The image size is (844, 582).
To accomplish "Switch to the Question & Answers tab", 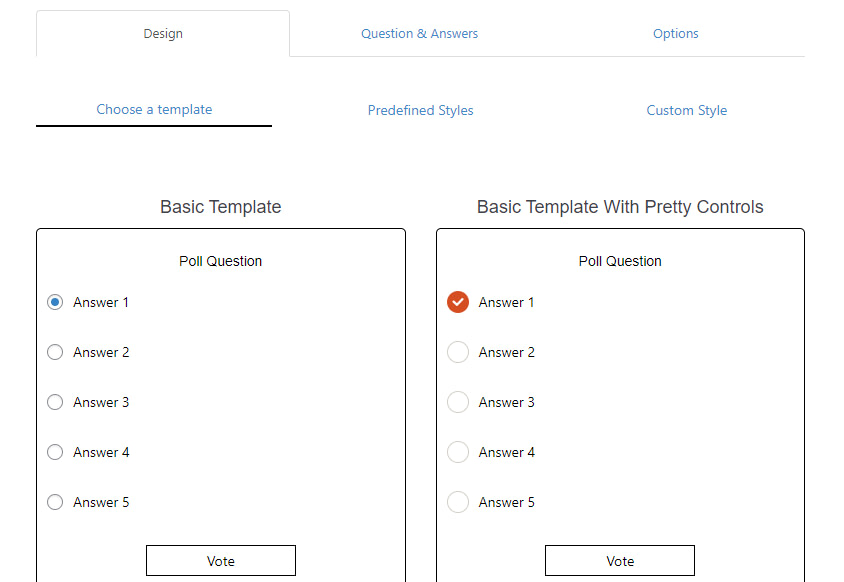I will (x=419, y=33).
